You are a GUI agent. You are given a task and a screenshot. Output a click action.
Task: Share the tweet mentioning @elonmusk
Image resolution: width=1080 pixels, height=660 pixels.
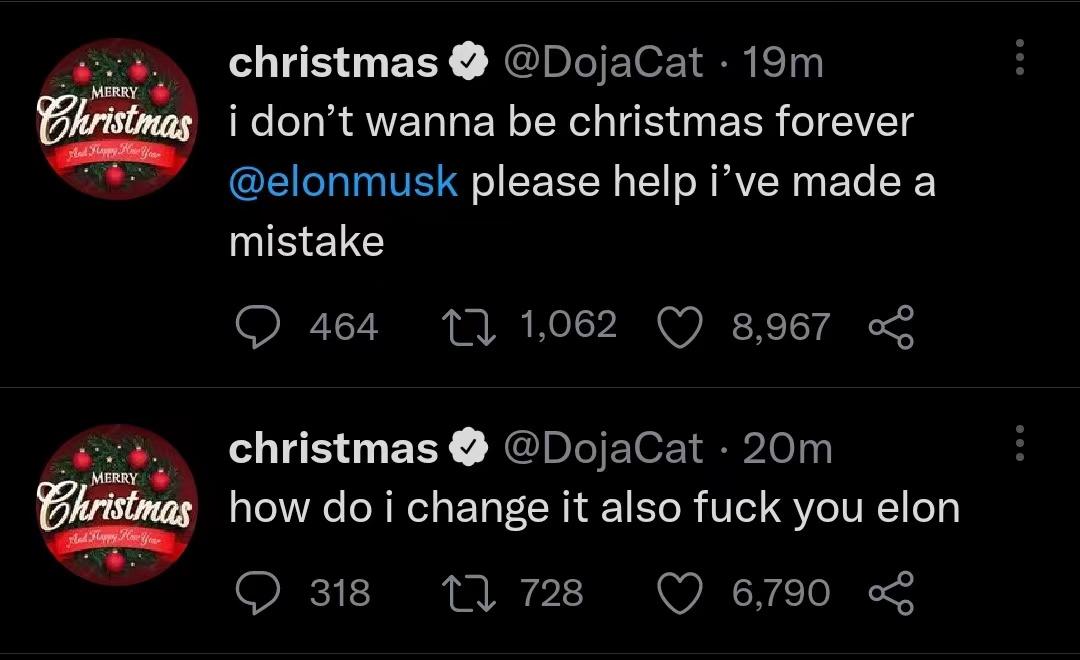[892, 327]
